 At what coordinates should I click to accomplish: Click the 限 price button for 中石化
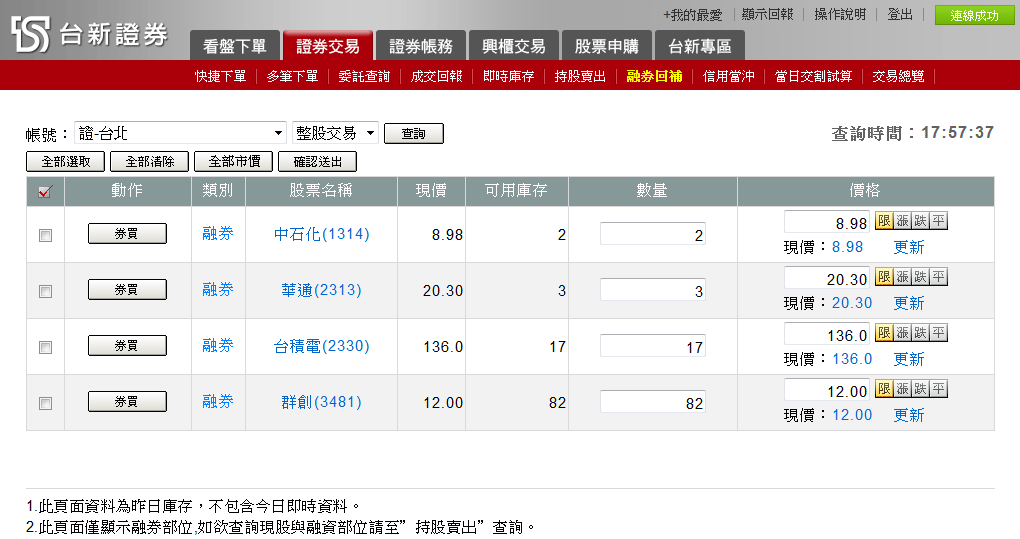tap(884, 221)
